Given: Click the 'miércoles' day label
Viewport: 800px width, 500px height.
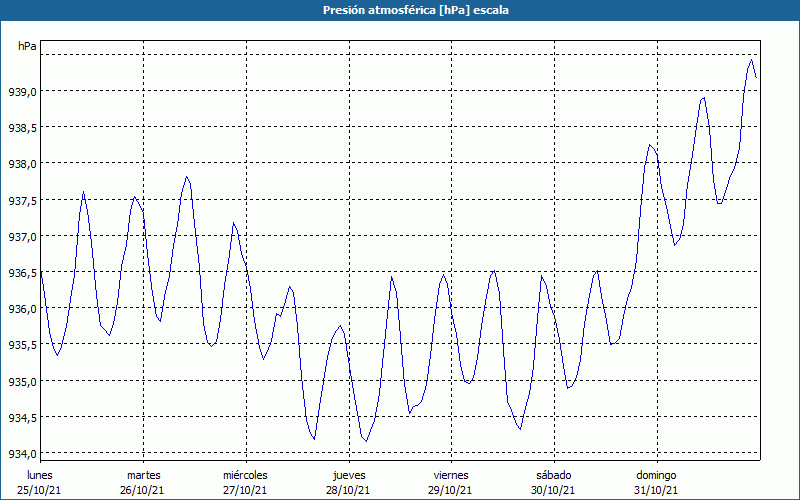Looking at the screenshot, I should pyautogui.click(x=245, y=475).
